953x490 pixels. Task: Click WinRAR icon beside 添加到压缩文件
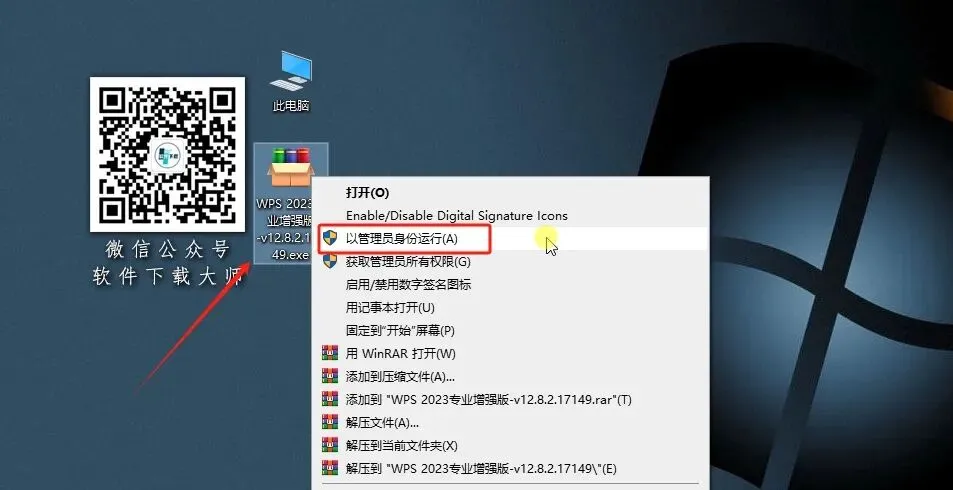[330, 376]
